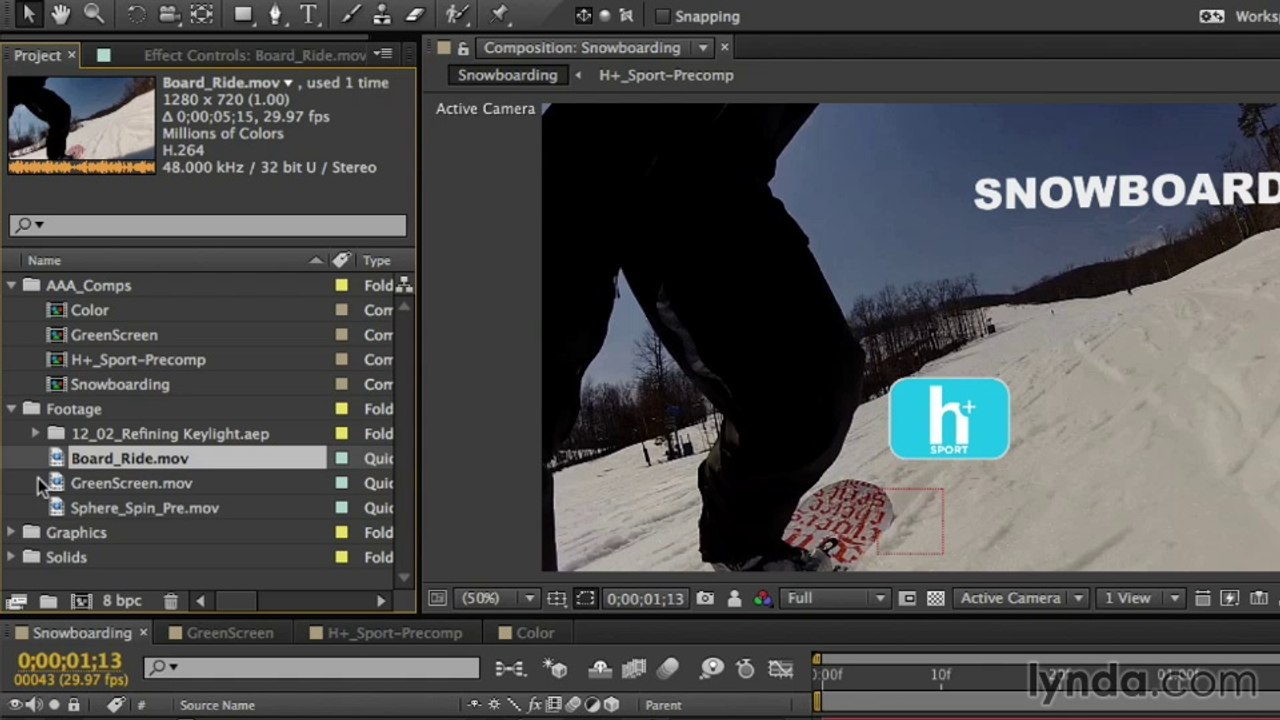
Task: Delete selected item with trash icon
Action: click(171, 601)
